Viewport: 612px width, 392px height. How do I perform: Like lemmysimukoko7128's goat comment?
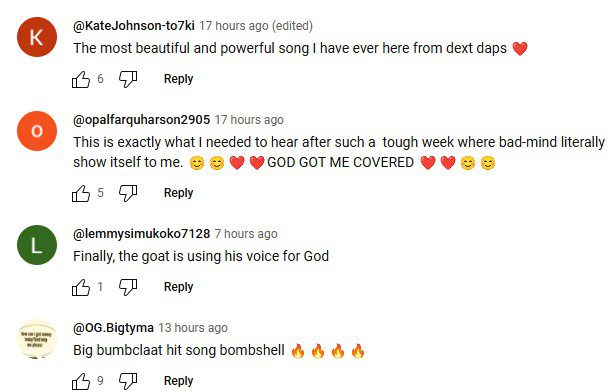(81, 287)
